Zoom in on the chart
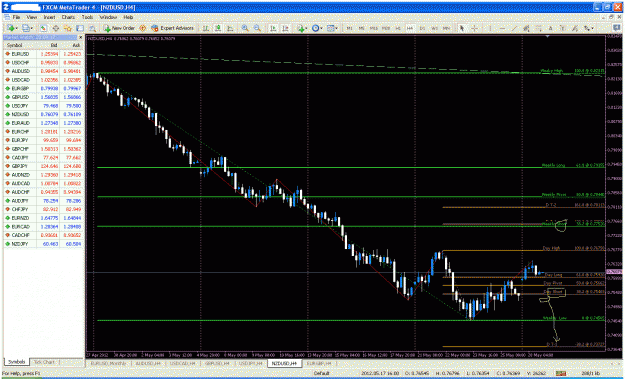This screenshot has height=379, width=625. click(245, 28)
